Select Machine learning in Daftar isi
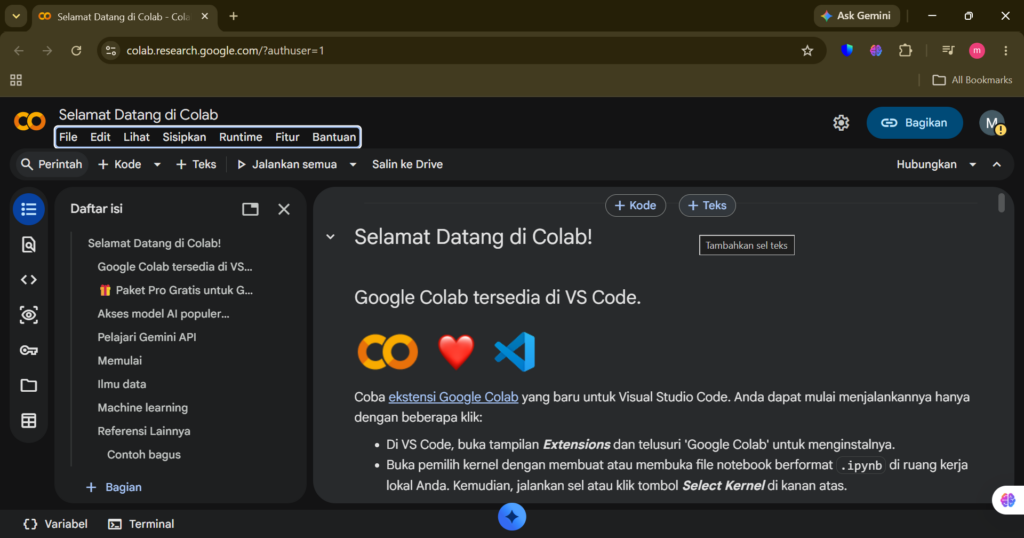 click(142, 407)
